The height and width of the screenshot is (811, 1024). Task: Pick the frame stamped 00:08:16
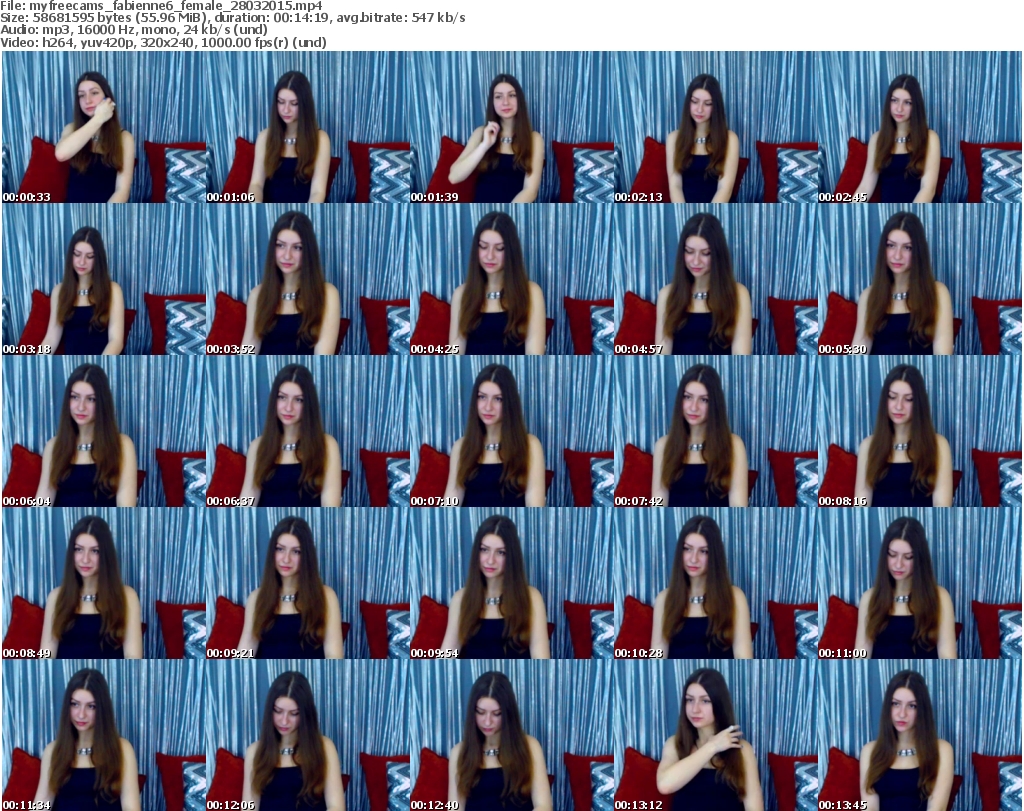tap(920, 431)
